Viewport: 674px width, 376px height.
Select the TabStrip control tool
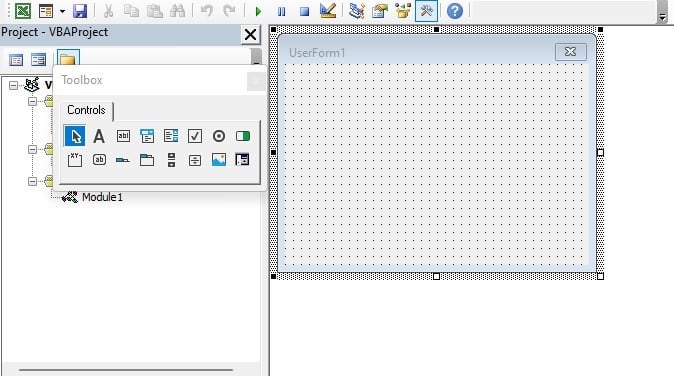[x=123, y=160]
